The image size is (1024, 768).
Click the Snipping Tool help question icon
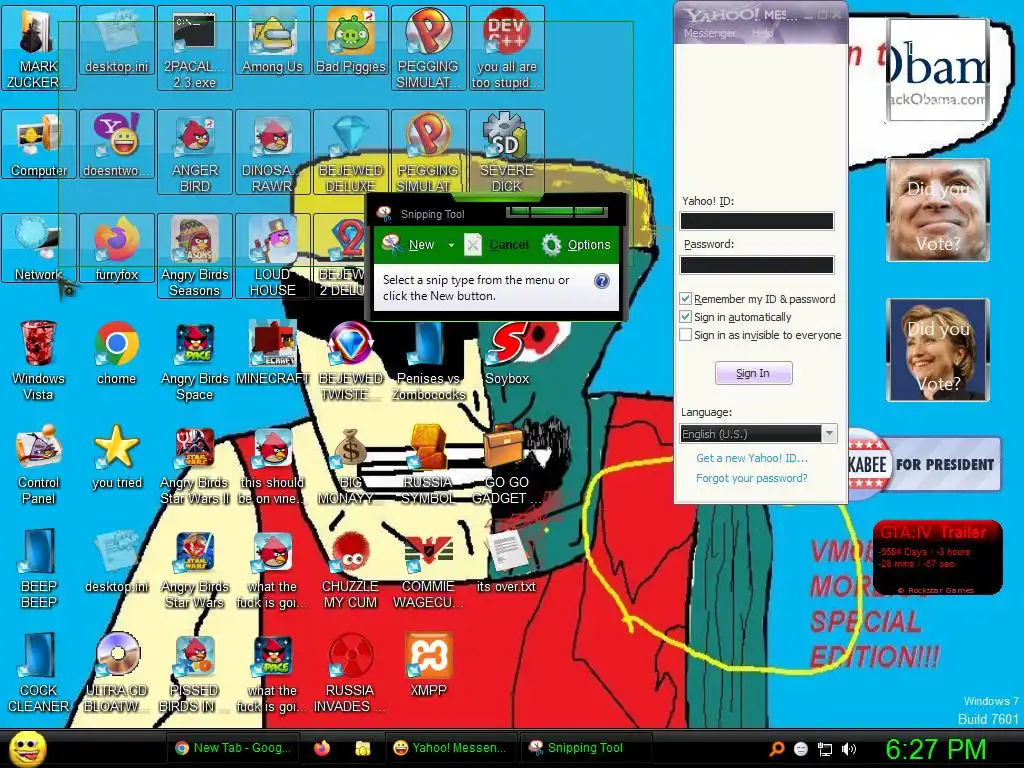[601, 281]
